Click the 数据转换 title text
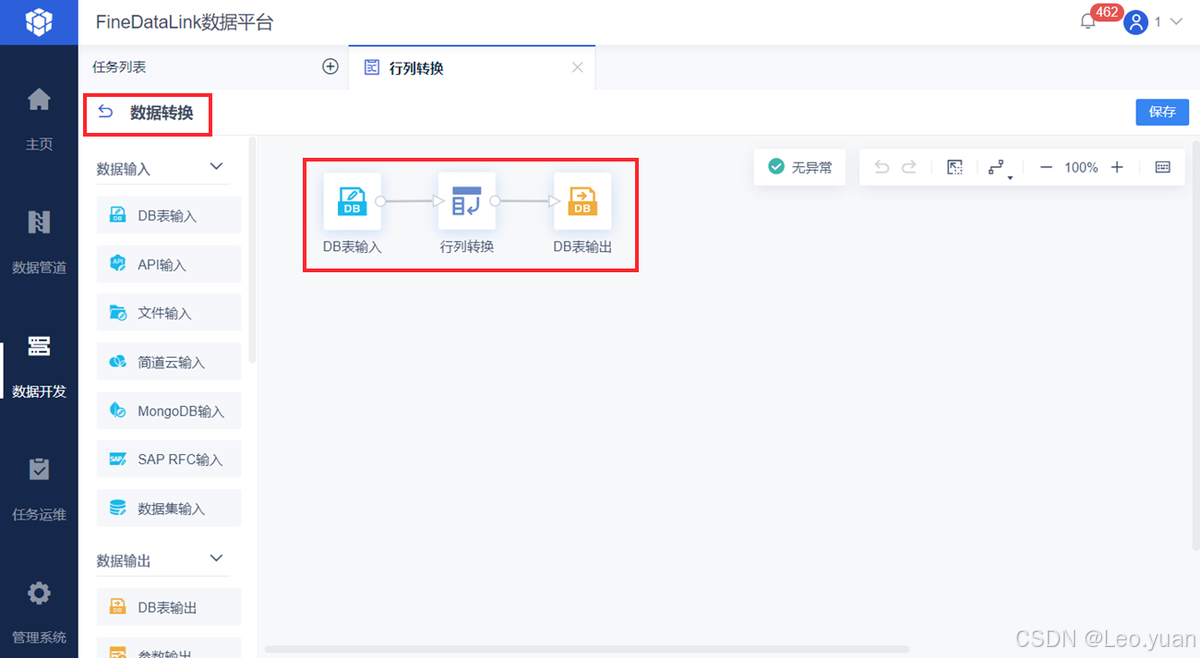Image resolution: width=1200 pixels, height=658 pixels. click(x=162, y=113)
